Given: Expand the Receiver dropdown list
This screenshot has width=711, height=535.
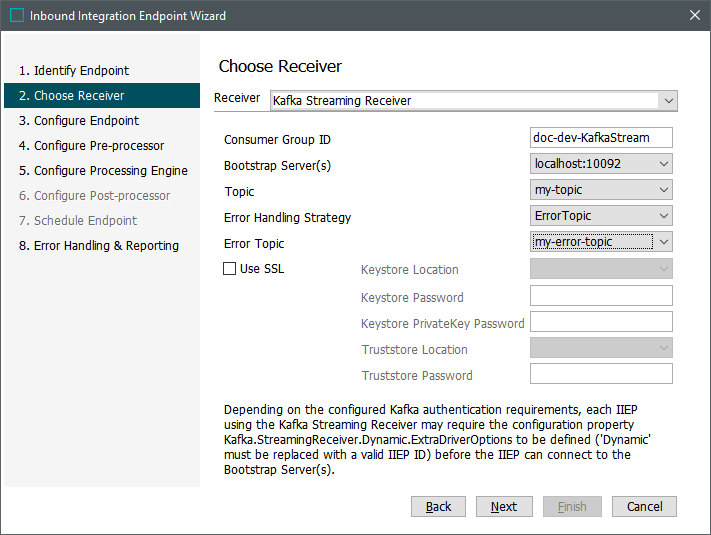Looking at the screenshot, I should (668, 101).
